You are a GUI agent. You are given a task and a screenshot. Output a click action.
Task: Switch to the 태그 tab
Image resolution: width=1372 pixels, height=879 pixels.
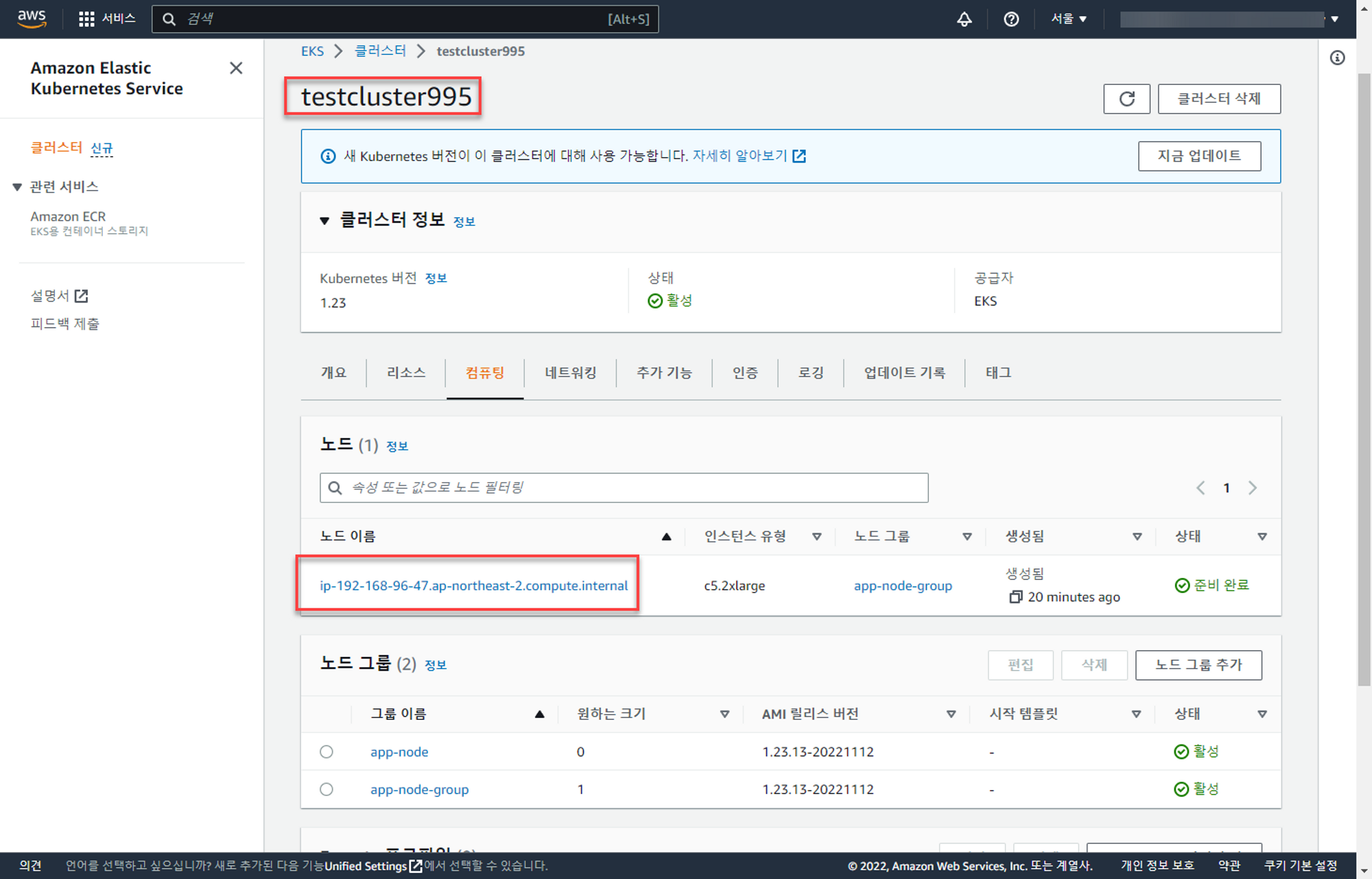tap(998, 373)
